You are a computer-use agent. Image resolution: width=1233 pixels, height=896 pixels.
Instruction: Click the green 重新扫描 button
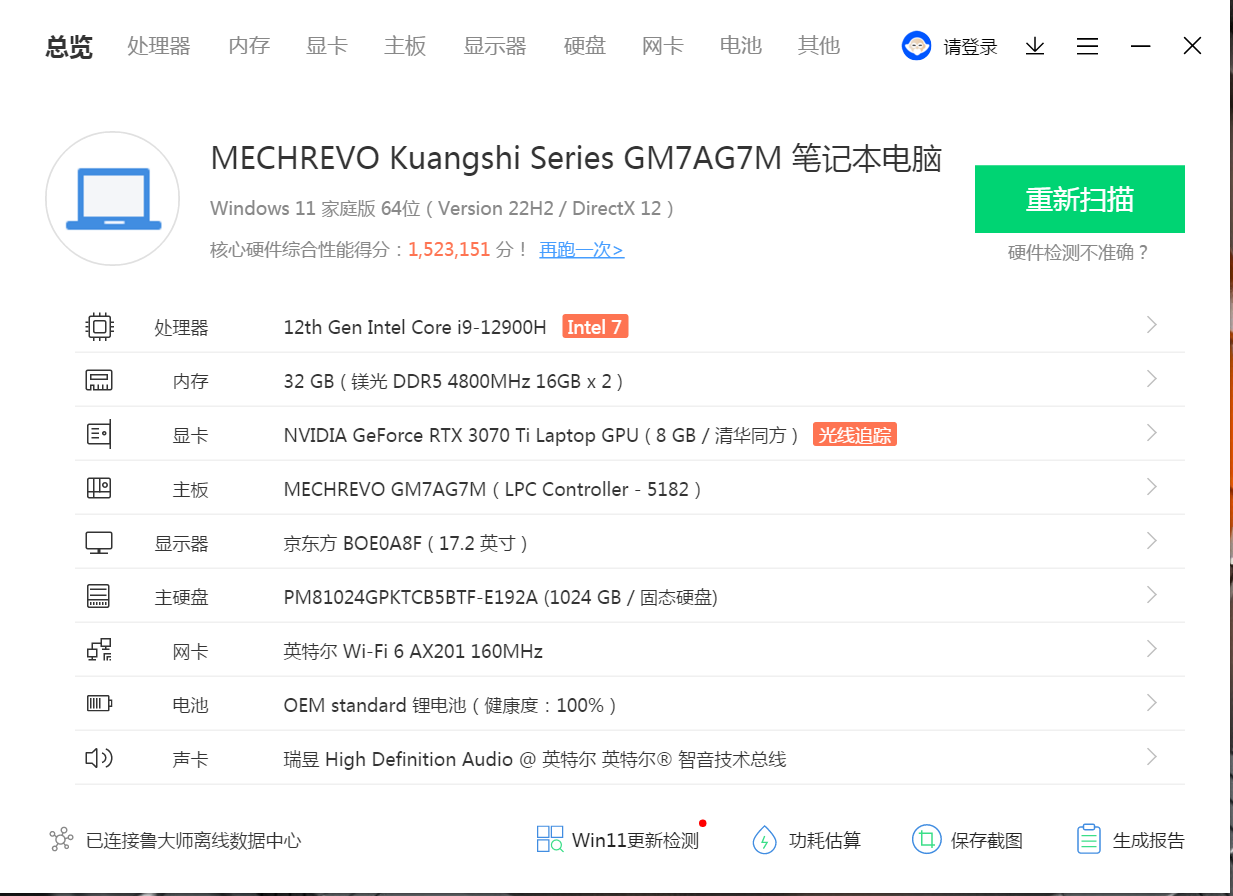(1080, 199)
